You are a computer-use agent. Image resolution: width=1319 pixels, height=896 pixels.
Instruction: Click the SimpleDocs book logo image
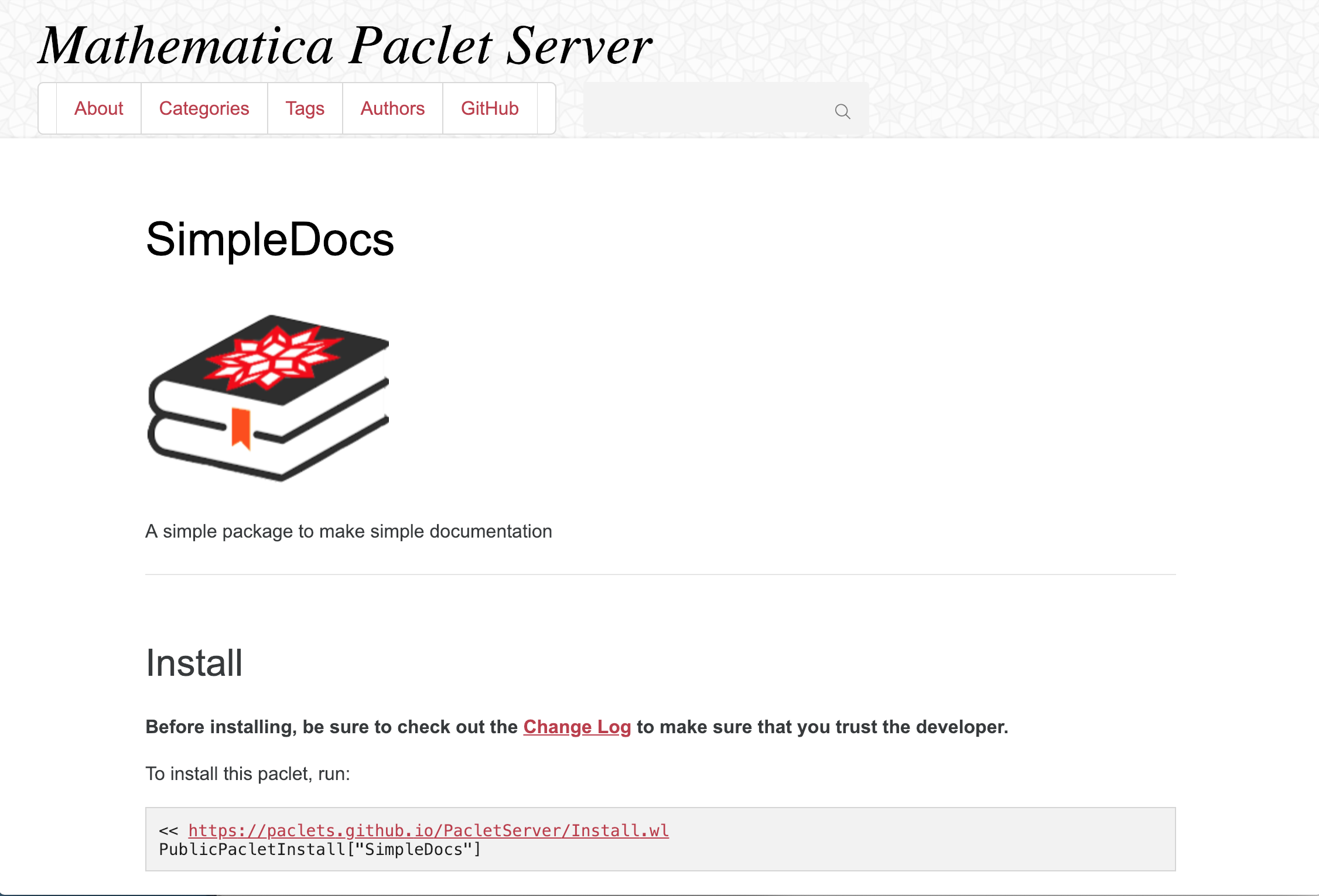pyautogui.click(x=268, y=398)
